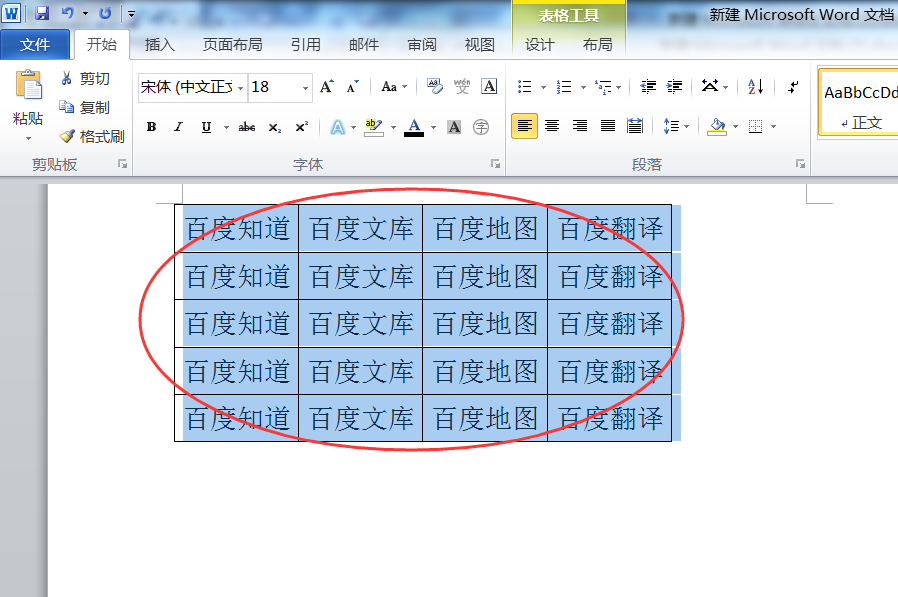The image size is (898, 597).
Task: Toggle Underline formatting
Action: [x=206, y=127]
